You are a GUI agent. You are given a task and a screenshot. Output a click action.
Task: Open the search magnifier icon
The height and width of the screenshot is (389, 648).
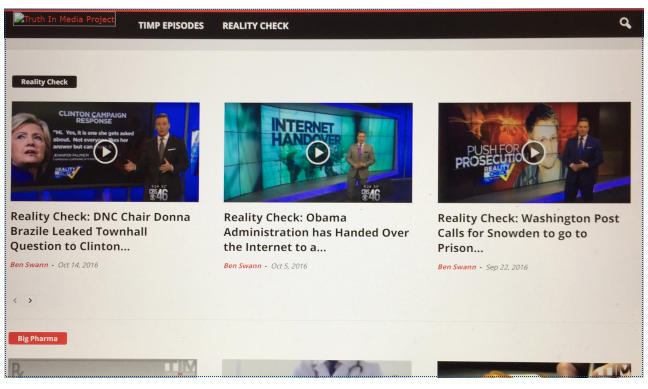tap(625, 23)
